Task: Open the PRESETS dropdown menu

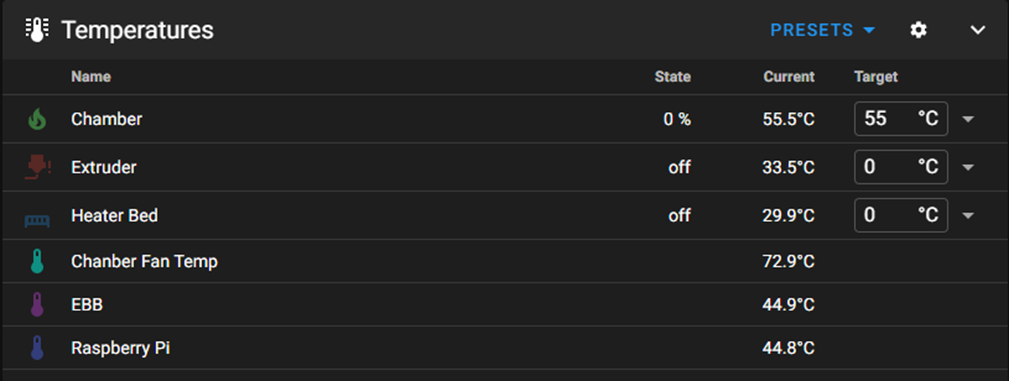Action: tap(823, 30)
